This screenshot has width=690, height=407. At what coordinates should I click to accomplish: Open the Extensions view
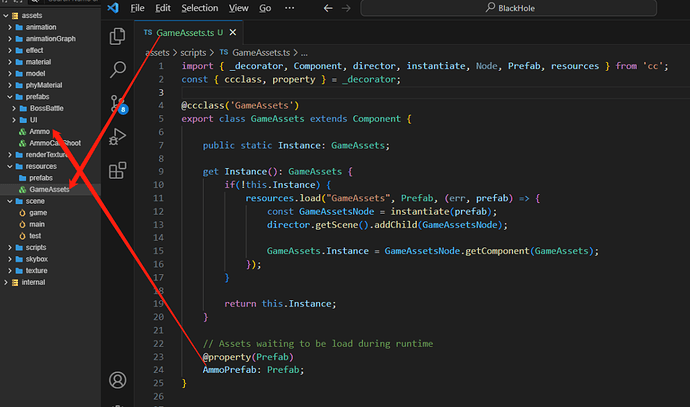point(118,169)
